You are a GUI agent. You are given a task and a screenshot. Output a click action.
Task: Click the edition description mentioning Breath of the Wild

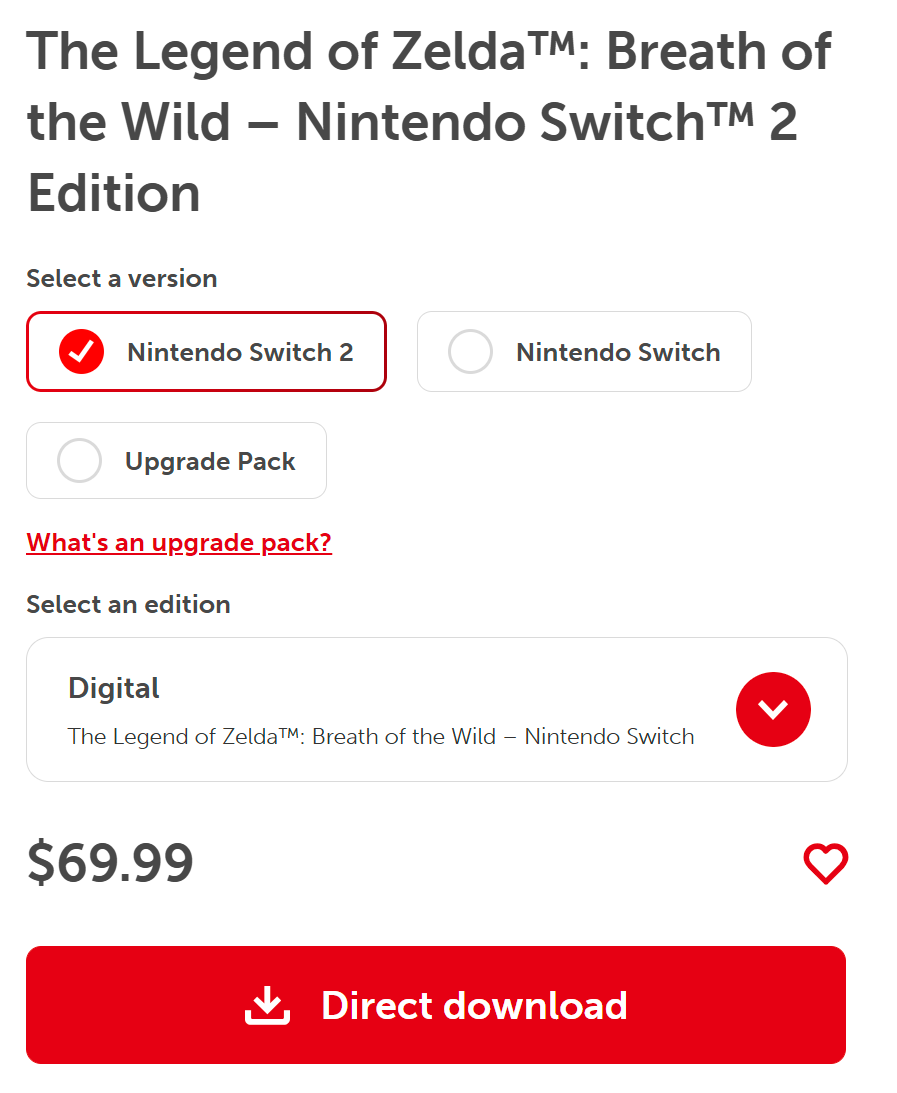380,737
